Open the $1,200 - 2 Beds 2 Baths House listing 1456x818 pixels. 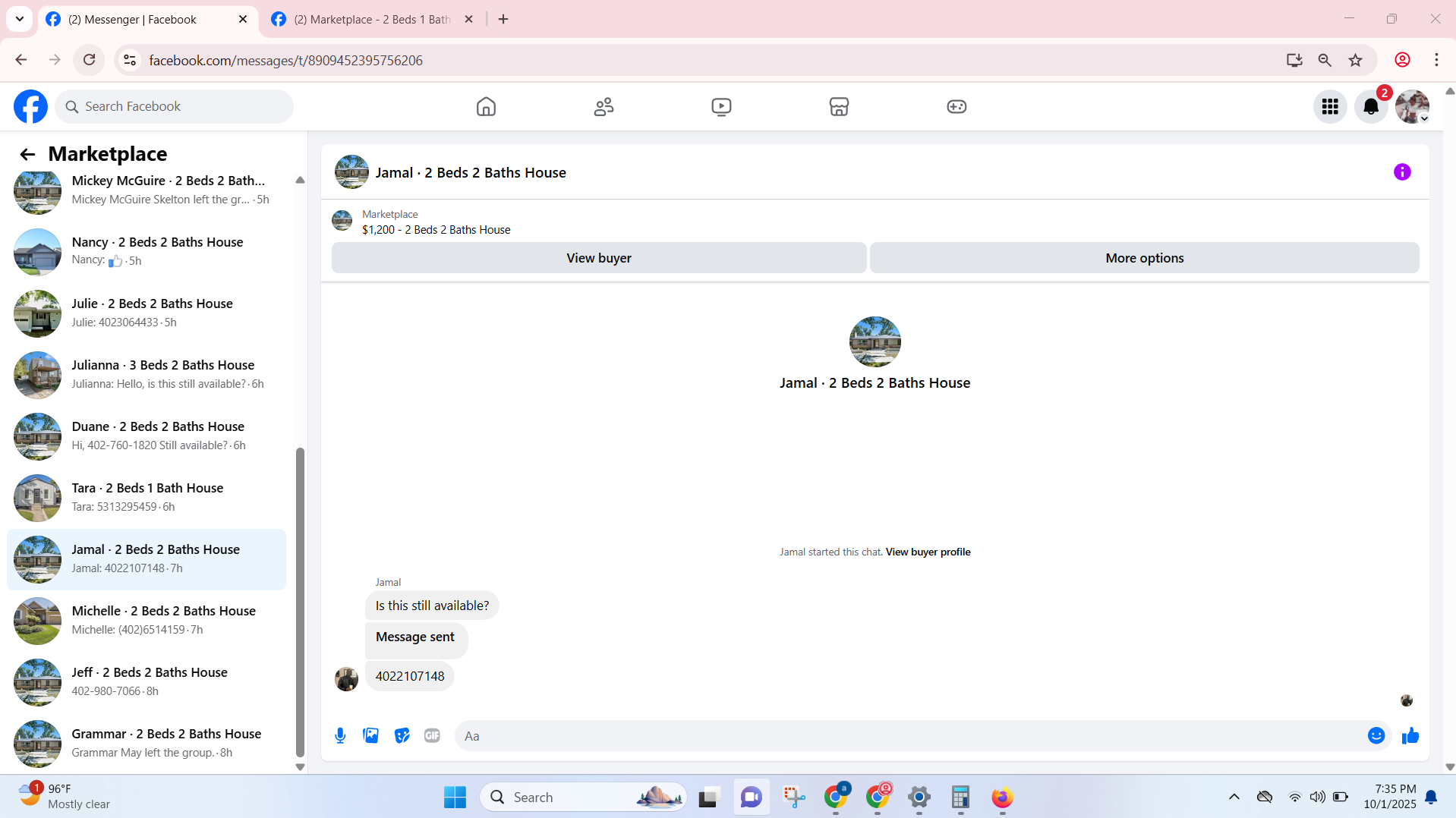tap(436, 230)
